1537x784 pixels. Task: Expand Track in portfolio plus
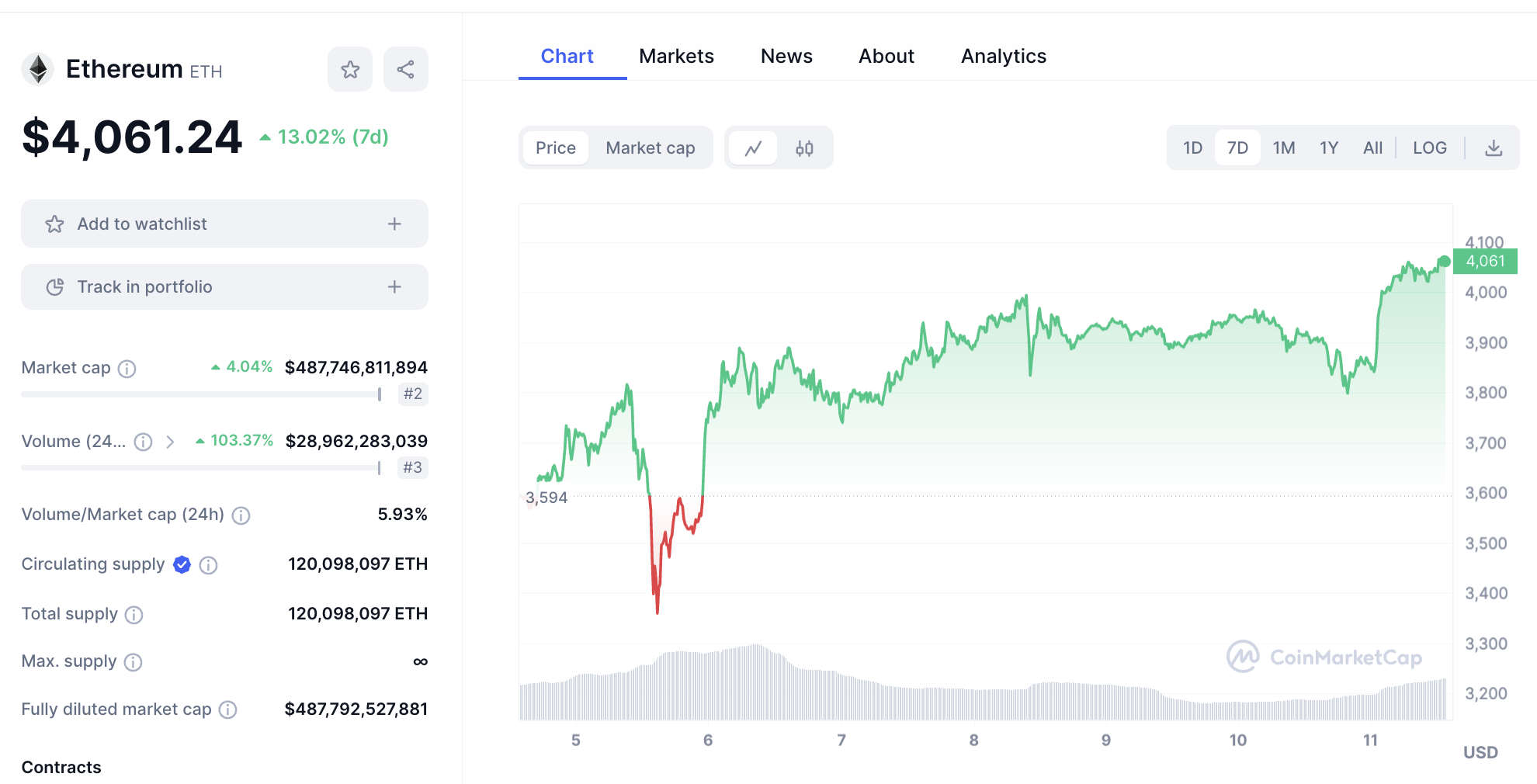coord(394,287)
